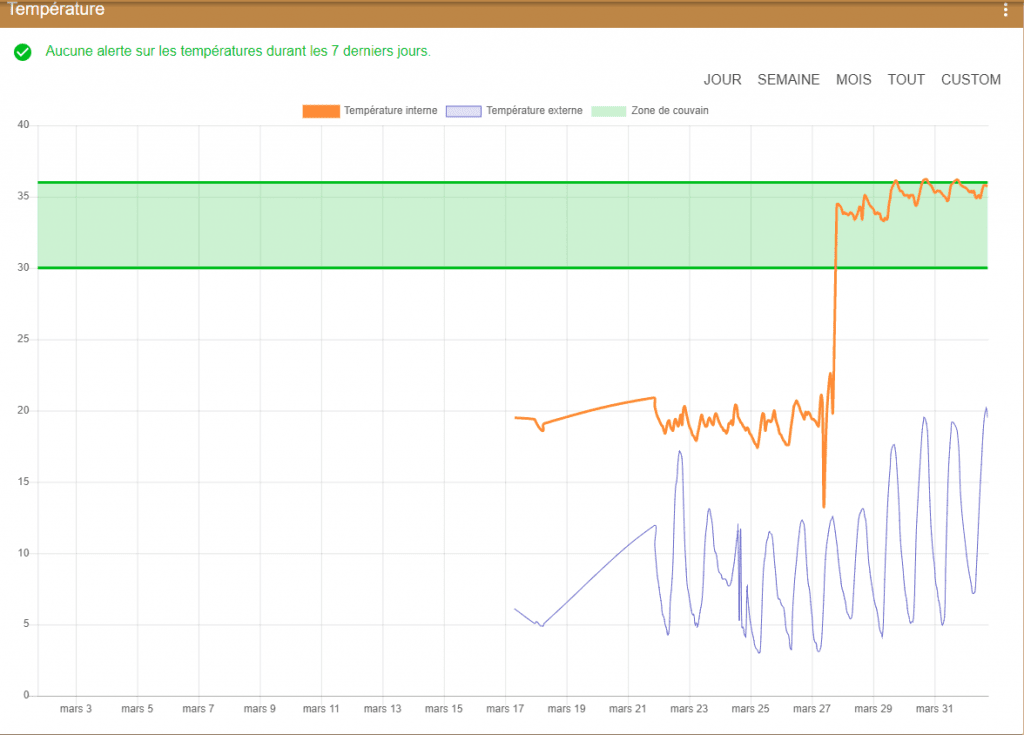The width and height of the screenshot is (1024, 735).
Task: Click the 'mars 31' axis label
Action: pyautogui.click(x=935, y=709)
